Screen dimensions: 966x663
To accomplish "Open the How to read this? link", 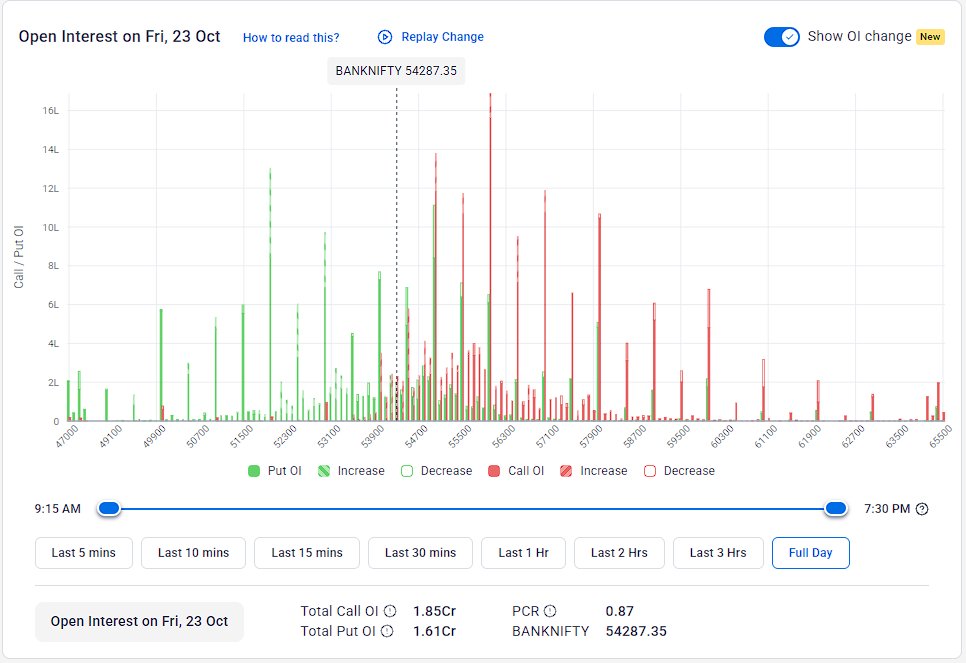I will [x=291, y=38].
